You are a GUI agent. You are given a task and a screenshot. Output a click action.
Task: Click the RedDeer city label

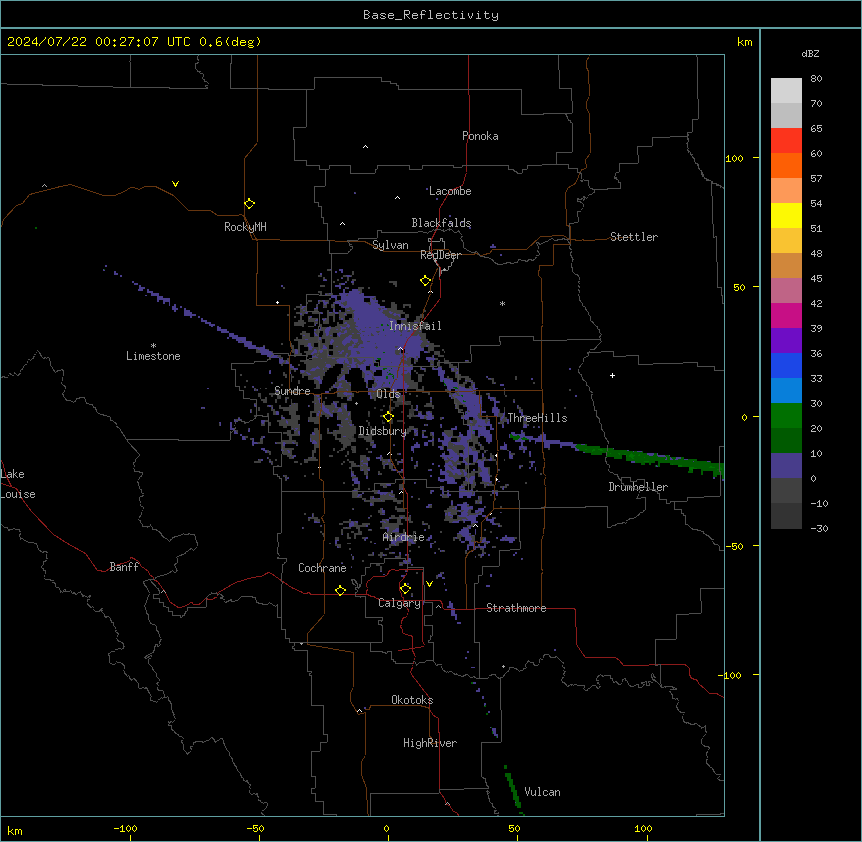point(441,255)
